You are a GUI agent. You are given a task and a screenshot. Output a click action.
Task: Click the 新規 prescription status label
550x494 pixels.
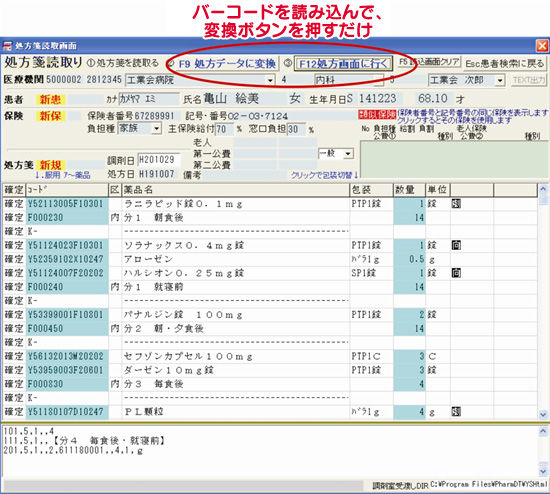(x=51, y=165)
